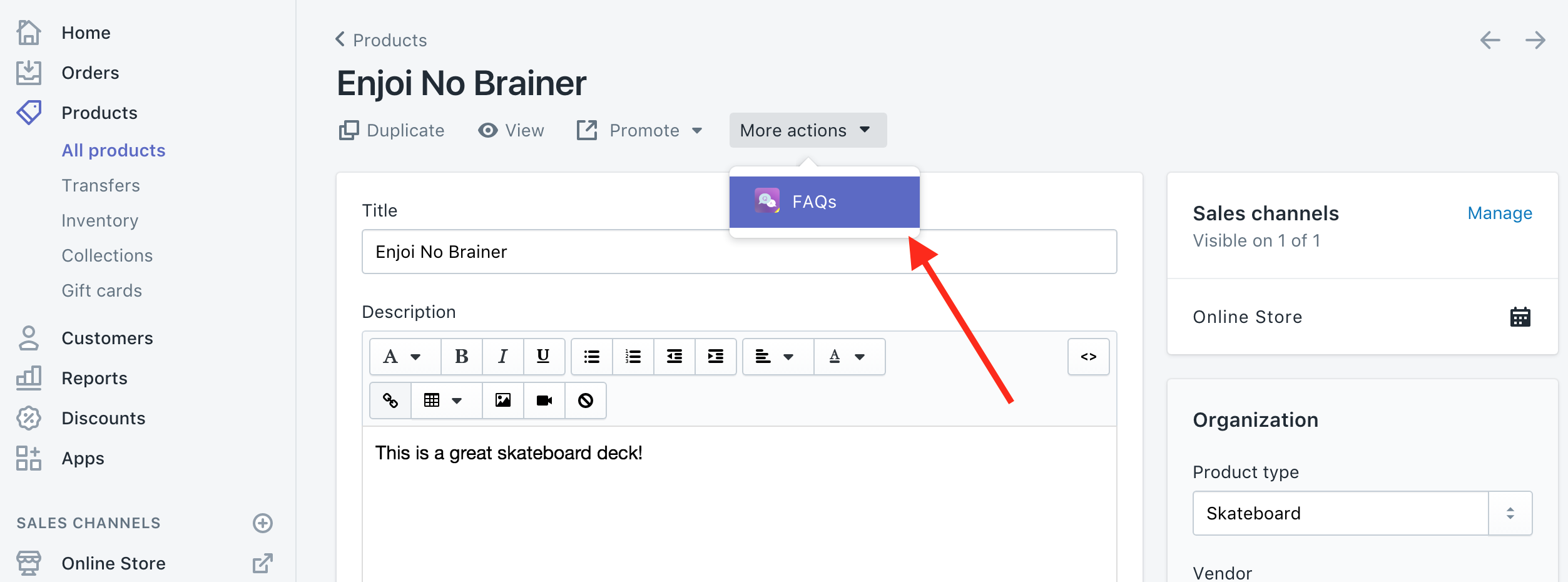This screenshot has height=582, width=1568.
Task: Select FAQs from the actions menu
Action: tap(823, 202)
